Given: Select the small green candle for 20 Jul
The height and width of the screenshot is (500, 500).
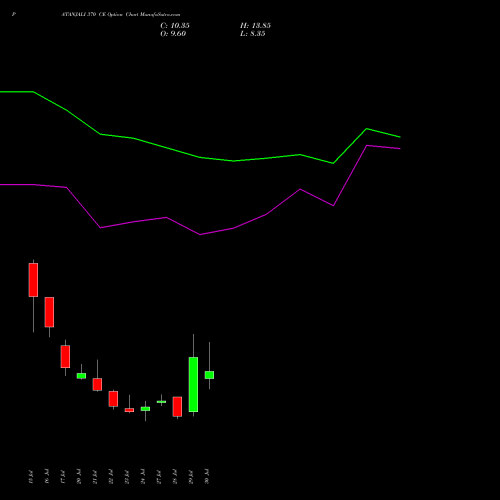Looking at the screenshot, I should point(81,376).
